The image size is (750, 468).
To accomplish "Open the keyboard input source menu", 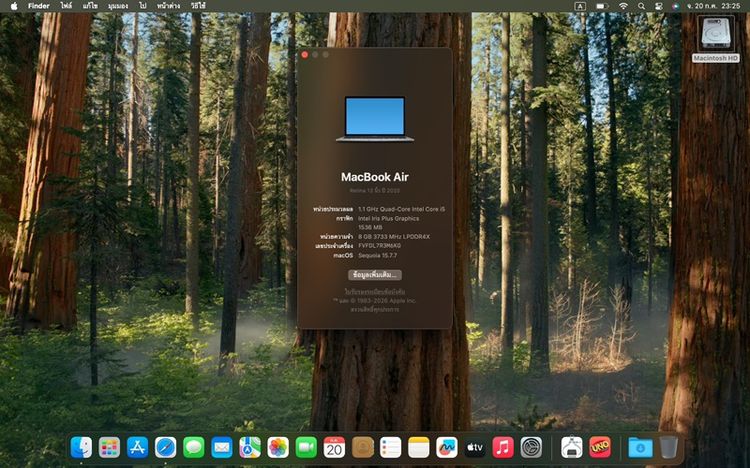I will (580, 6).
